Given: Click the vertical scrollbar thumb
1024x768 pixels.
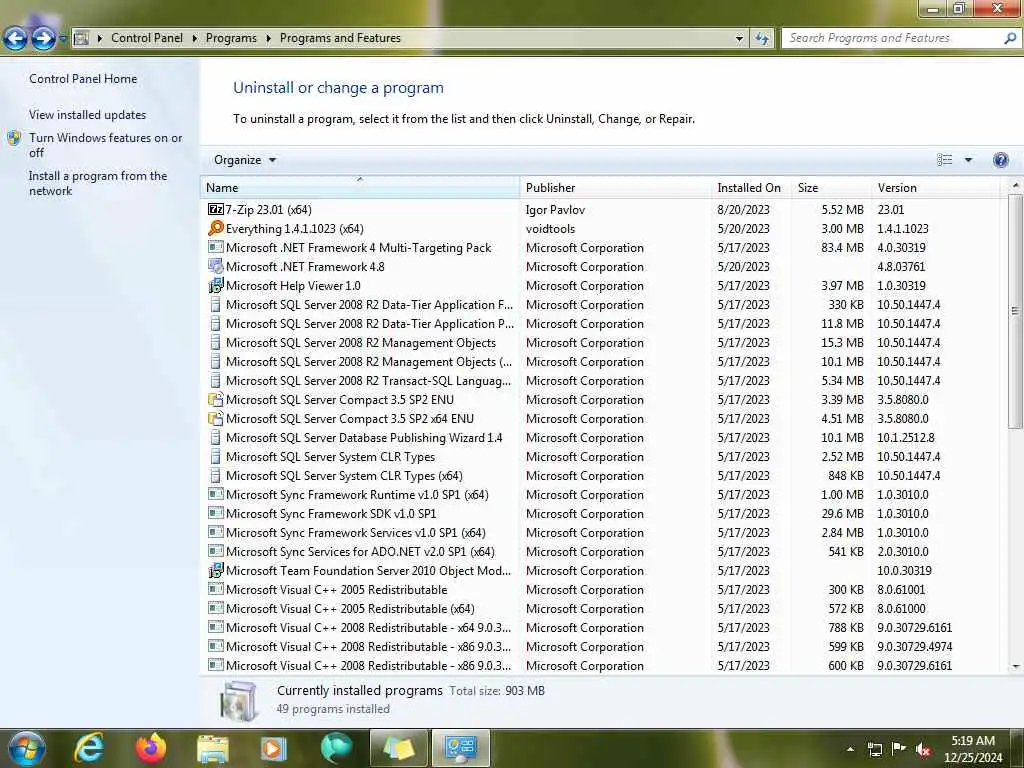Looking at the screenshot, I should (1015, 311).
